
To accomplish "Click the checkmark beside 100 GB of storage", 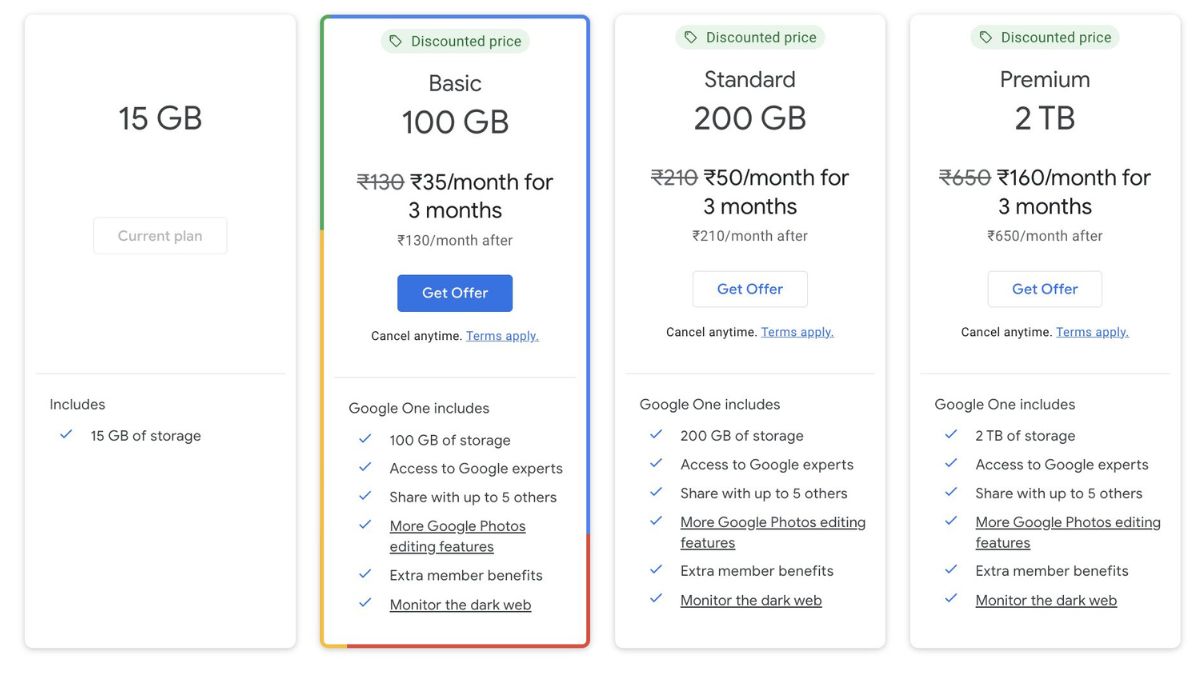I will coord(364,440).
